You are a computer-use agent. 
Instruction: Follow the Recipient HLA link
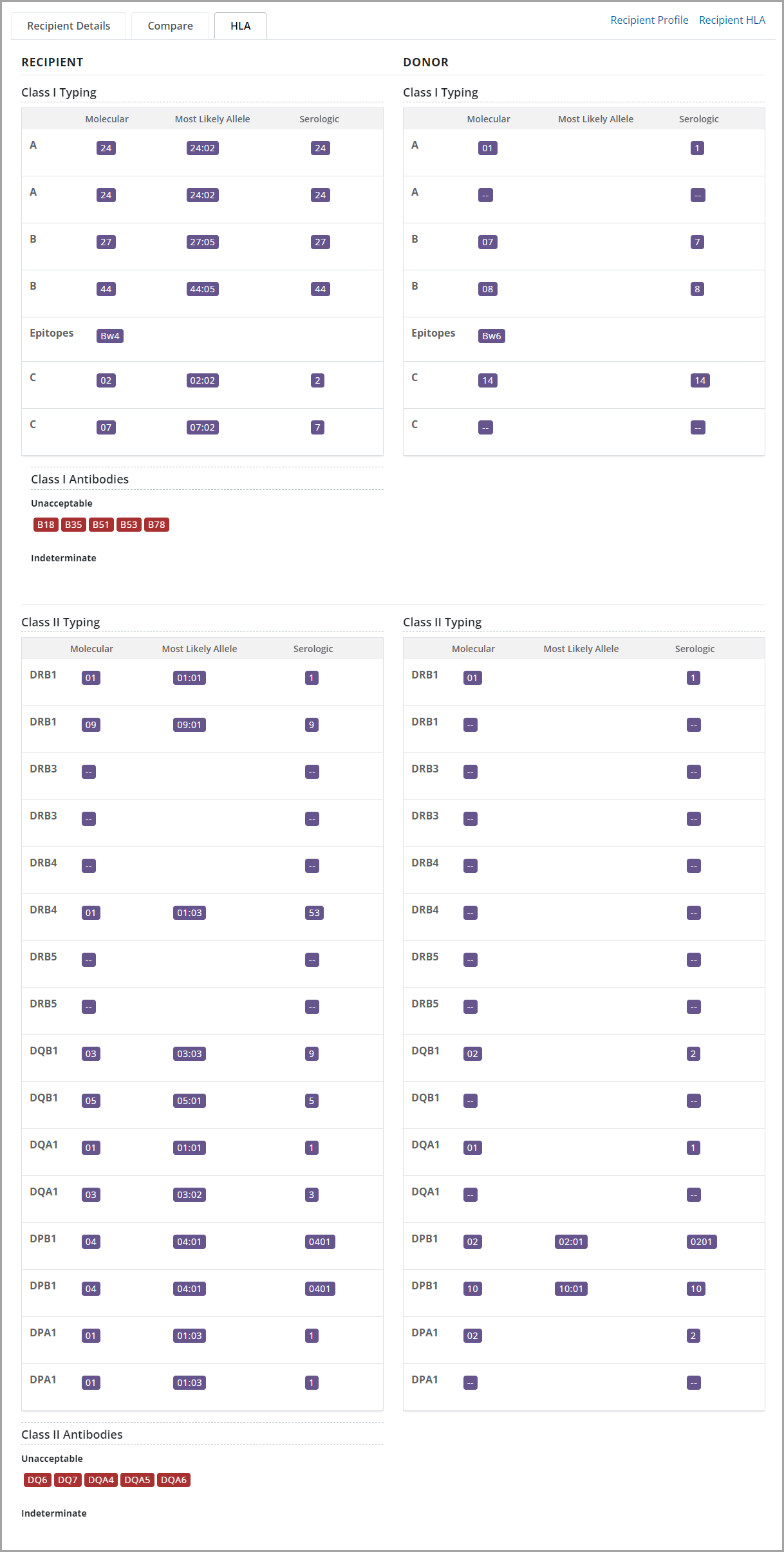pyautogui.click(x=732, y=20)
